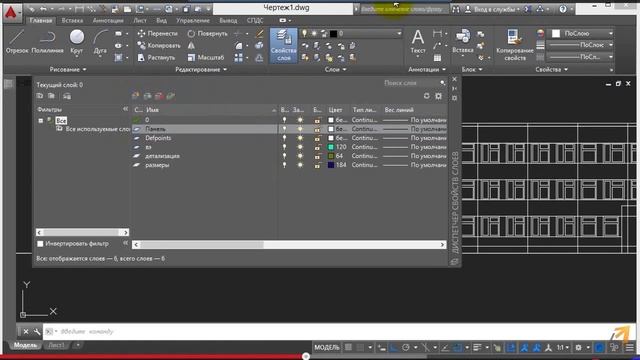Click delete layer icon in layer manager
640x360 pixels.
click(159, 96)
